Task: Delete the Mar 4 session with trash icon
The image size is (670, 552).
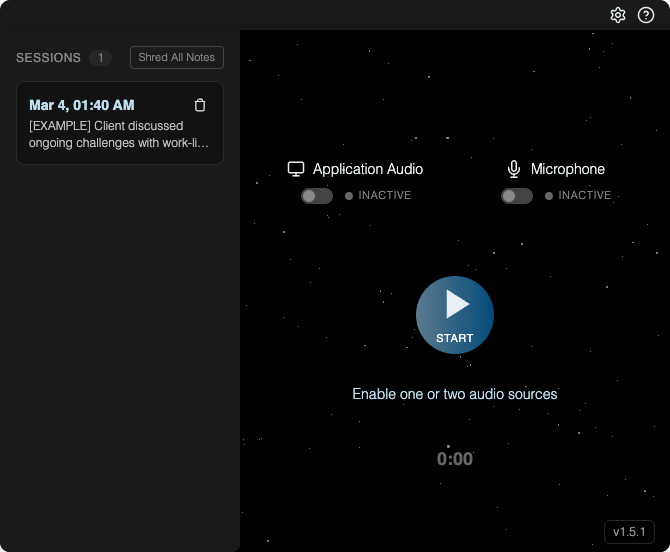Action: point(200,105)
